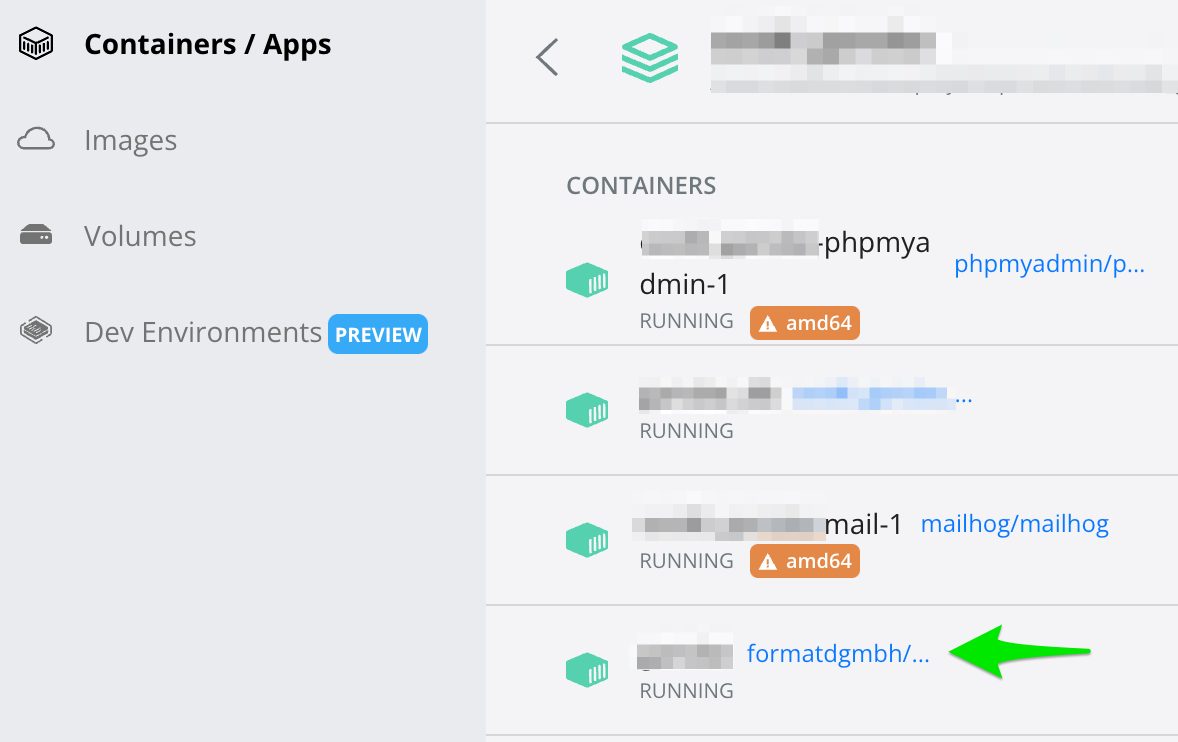Click the Dev Environments layers icon
This screenshot has height=742, width=1178.
[x=36, y=331]
